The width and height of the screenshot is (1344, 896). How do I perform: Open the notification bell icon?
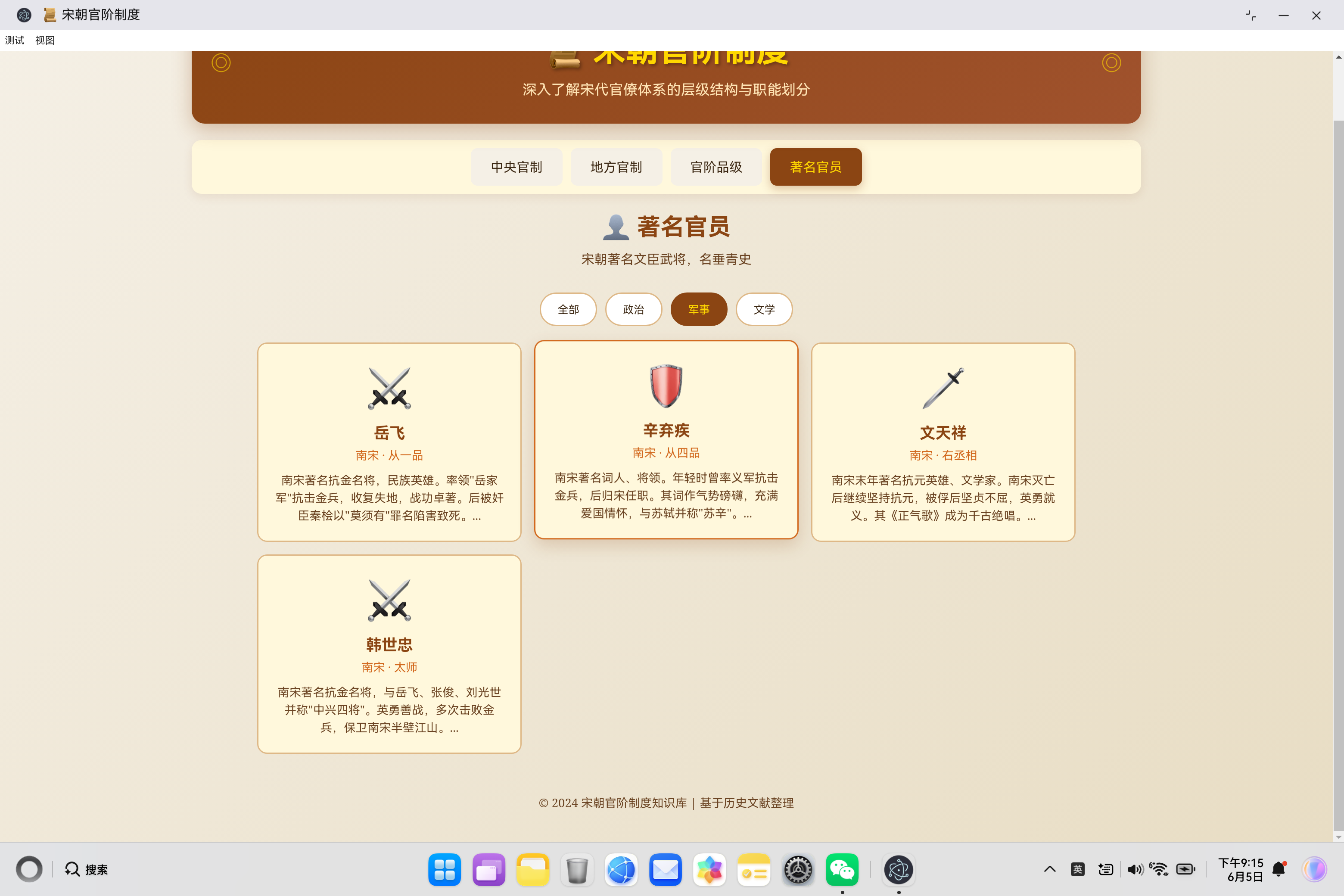point(1279,869)
